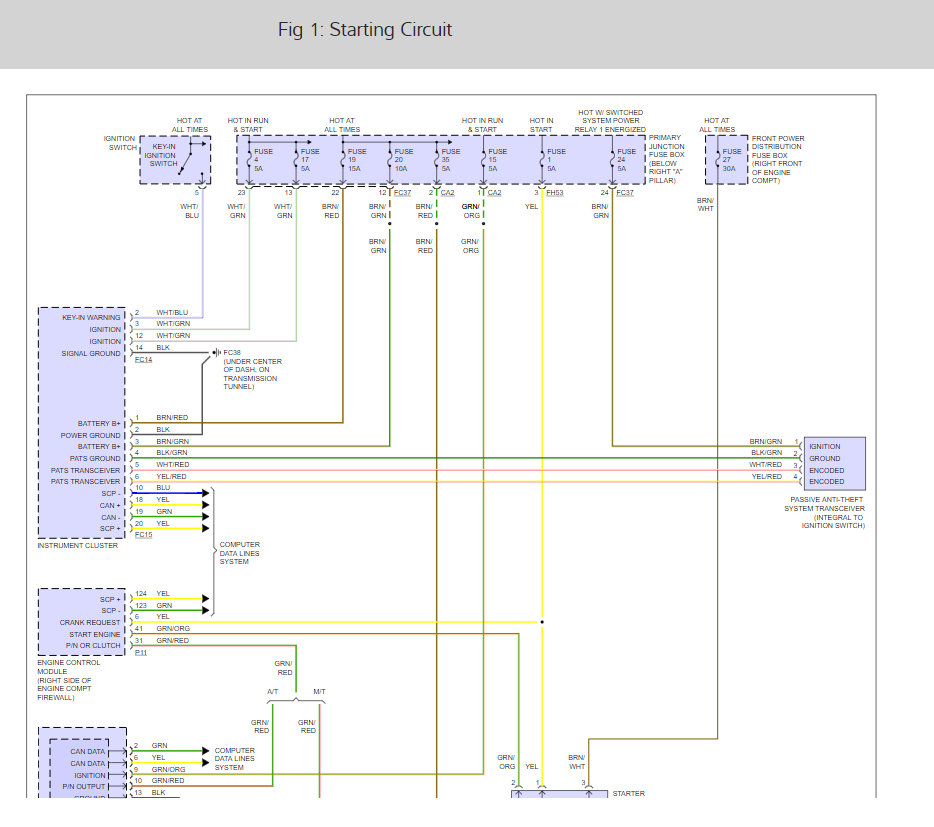Click the FC14 connector label
This screenshot has height=827, width=934.
(143, 359)
